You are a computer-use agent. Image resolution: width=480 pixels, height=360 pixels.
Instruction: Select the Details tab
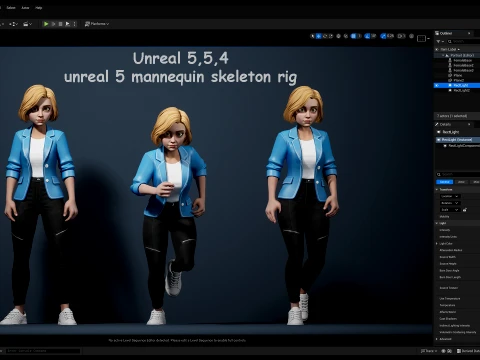tap(445, 124)
